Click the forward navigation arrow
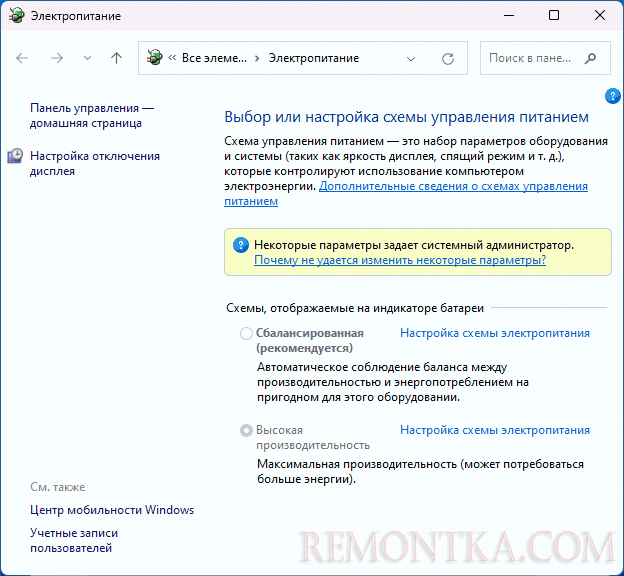The width and height of the screenshot is (624, 576). coord(57,59)
